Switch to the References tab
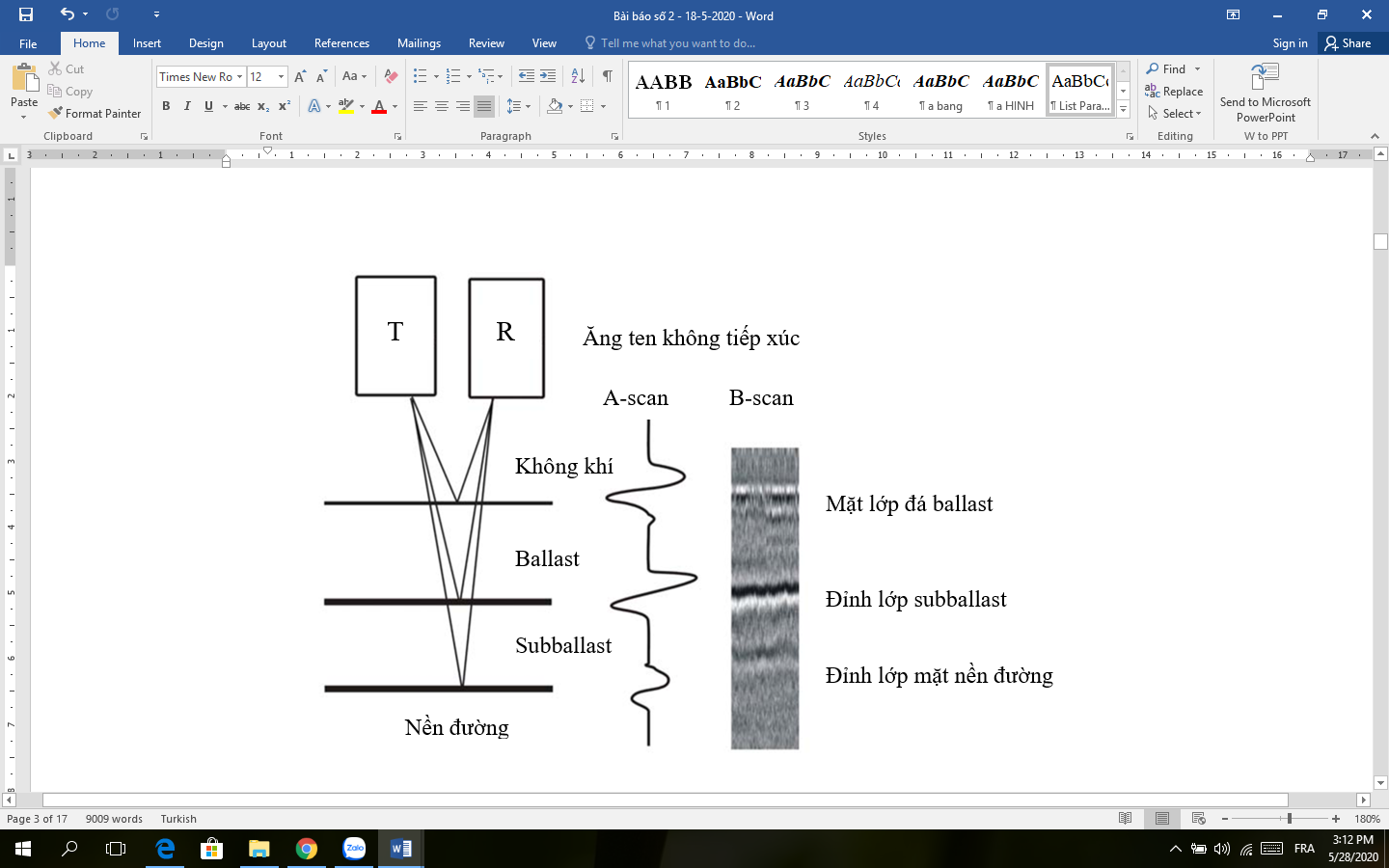 click(x=341, y=43)
